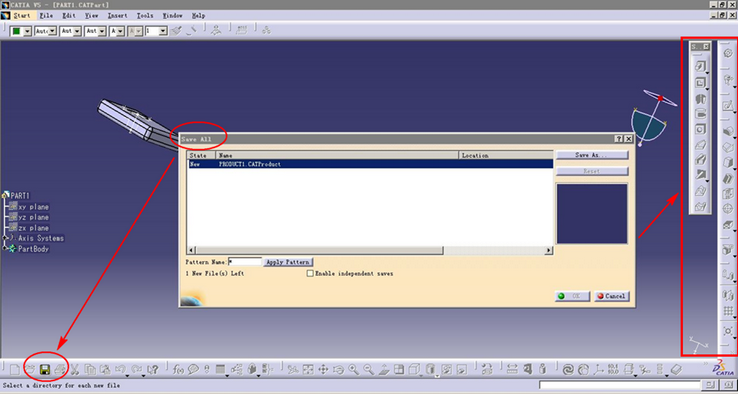Click into the Pattern Name field
The width and height of the screenshot is (738, 394).
pyautogui.click(x=244, y=262)
